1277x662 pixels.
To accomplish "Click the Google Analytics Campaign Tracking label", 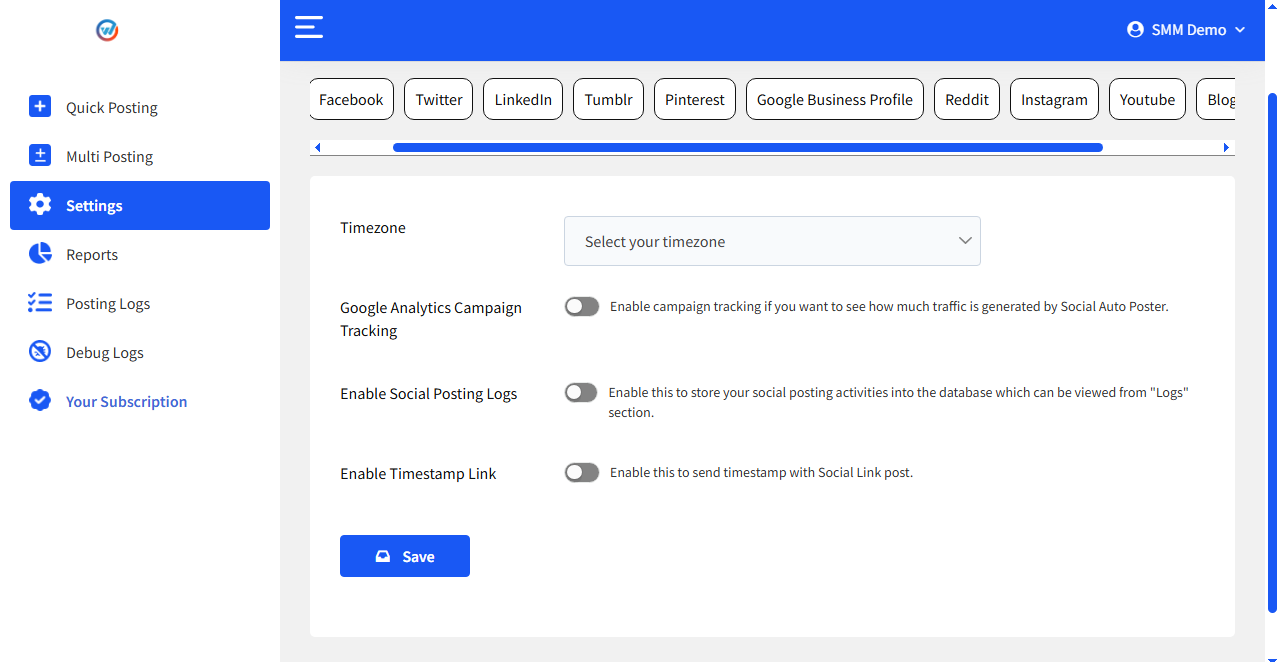I will coord(431,319).
